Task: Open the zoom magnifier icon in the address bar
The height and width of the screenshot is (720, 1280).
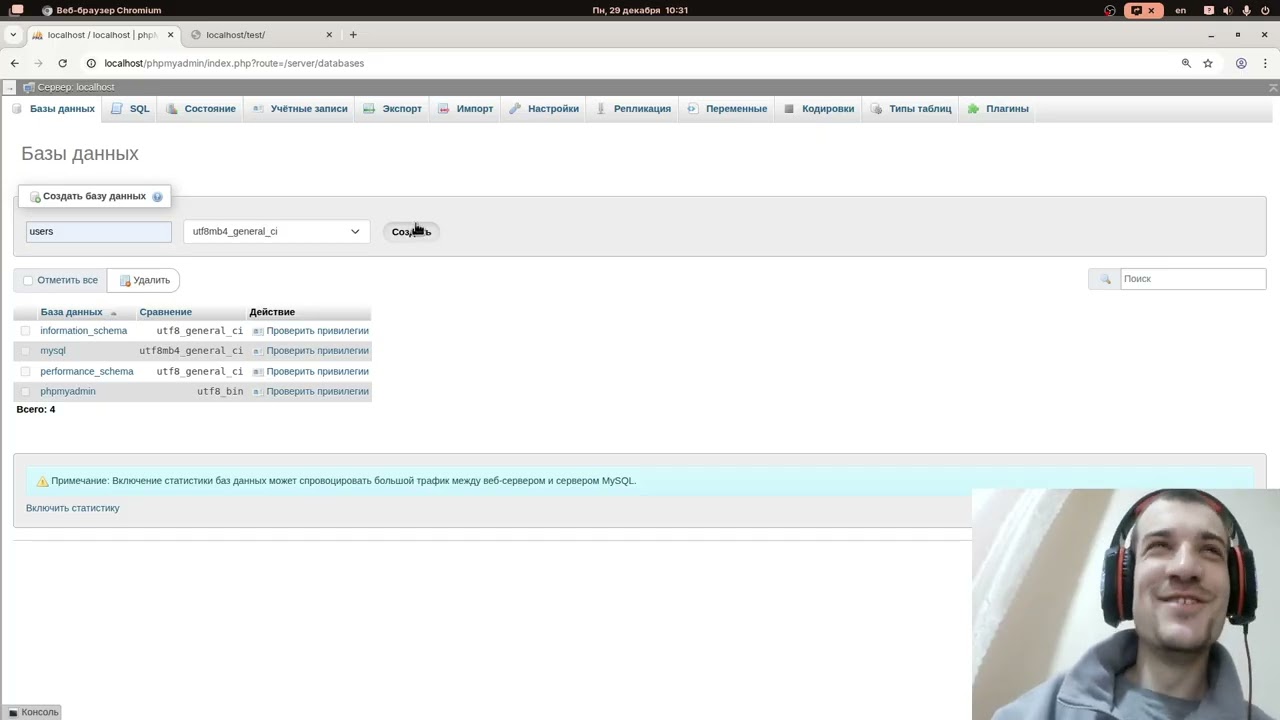Action: pyautogui.click(x=1186, y=63)
